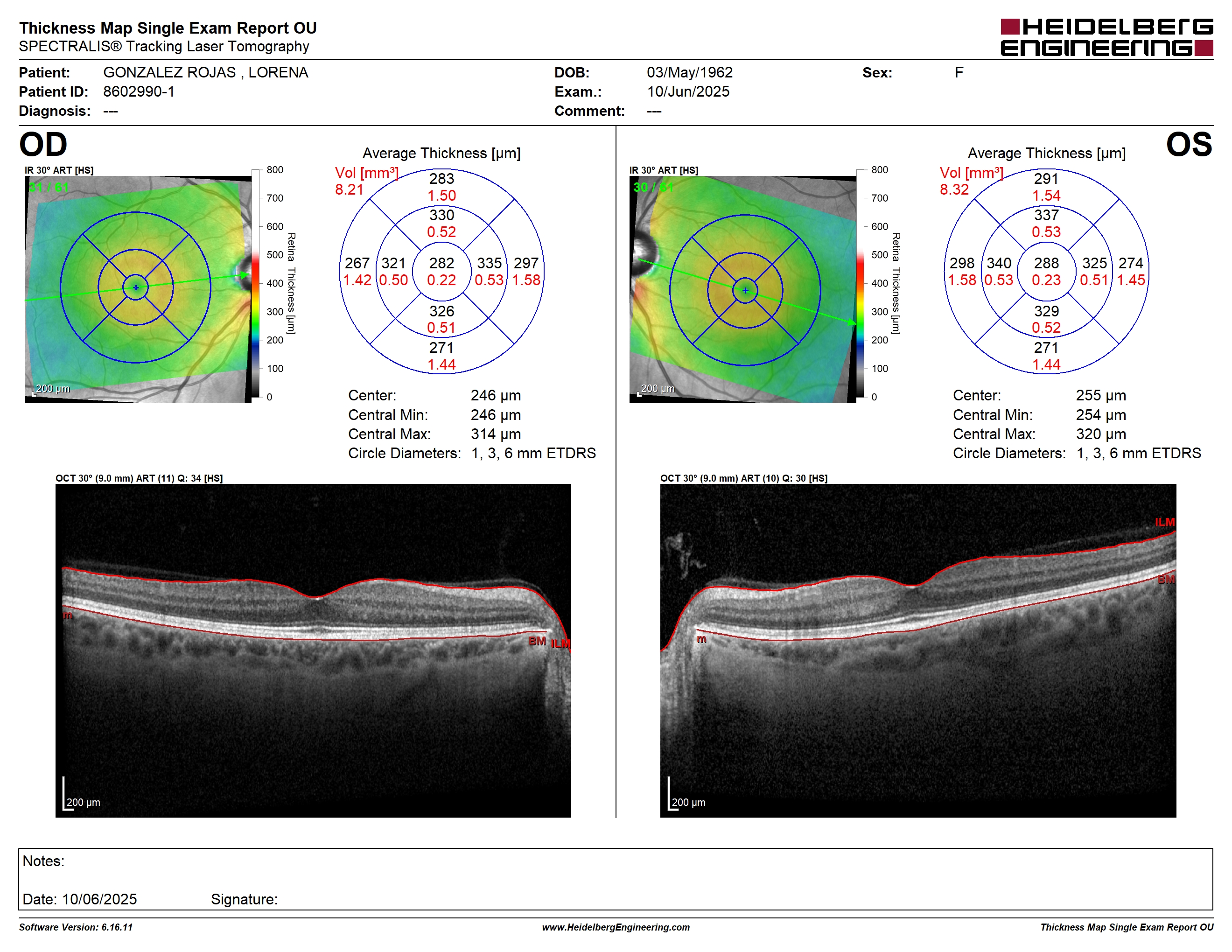Screen dimensions: 1232x952
Task: Click OS inner superior thickness 337
Action: click(1046, 215)
